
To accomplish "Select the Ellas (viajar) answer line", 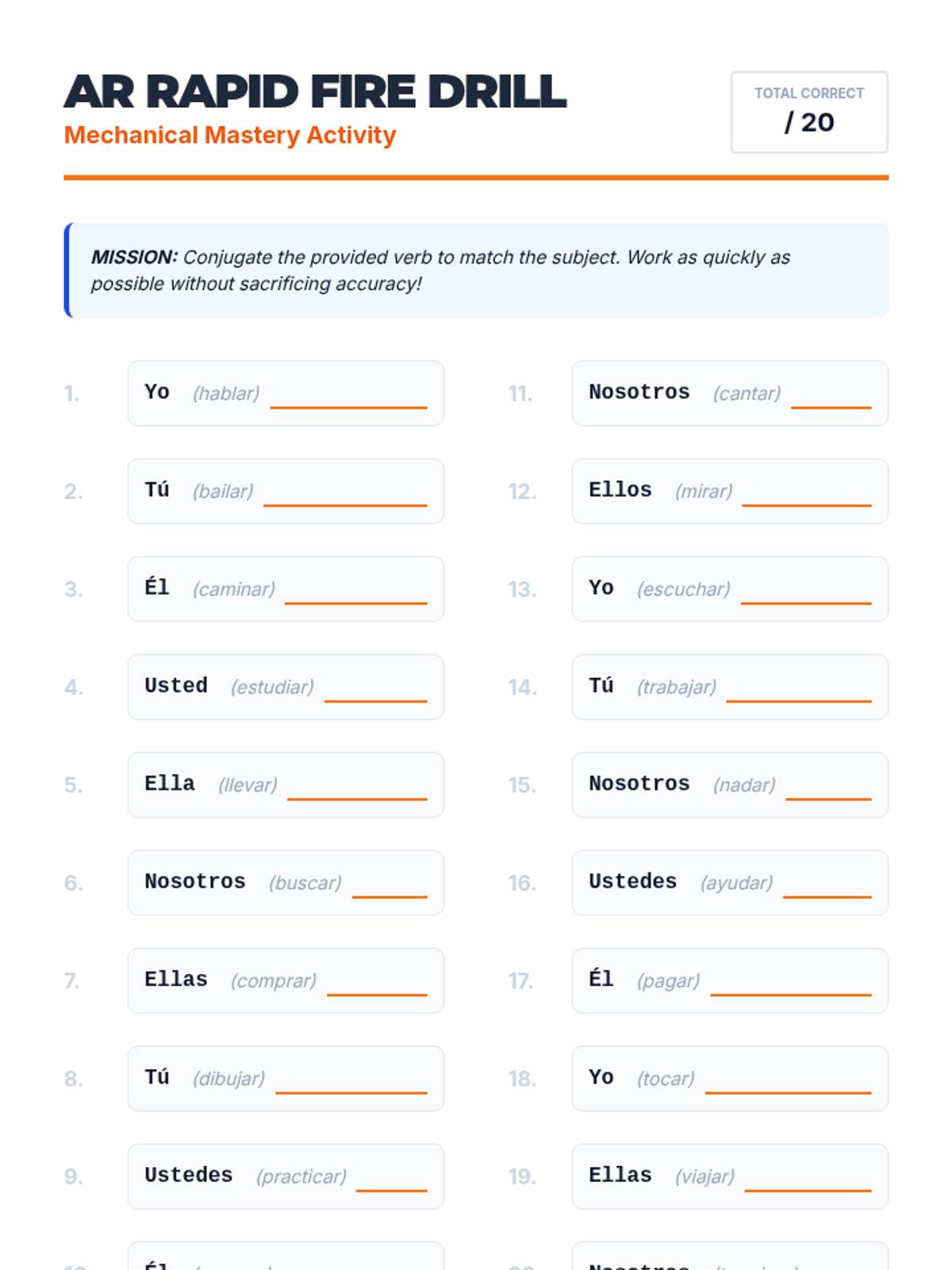I will point(808,1179).
